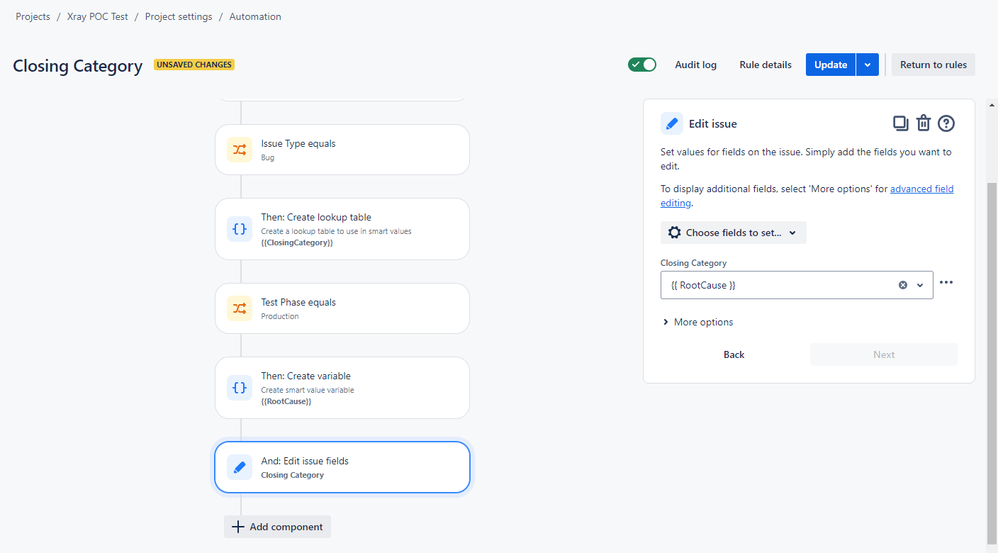This screenshot has height=553, width=998.
Task: Expand the Closing Category value dropdown chevron
Action: point(920,285)
